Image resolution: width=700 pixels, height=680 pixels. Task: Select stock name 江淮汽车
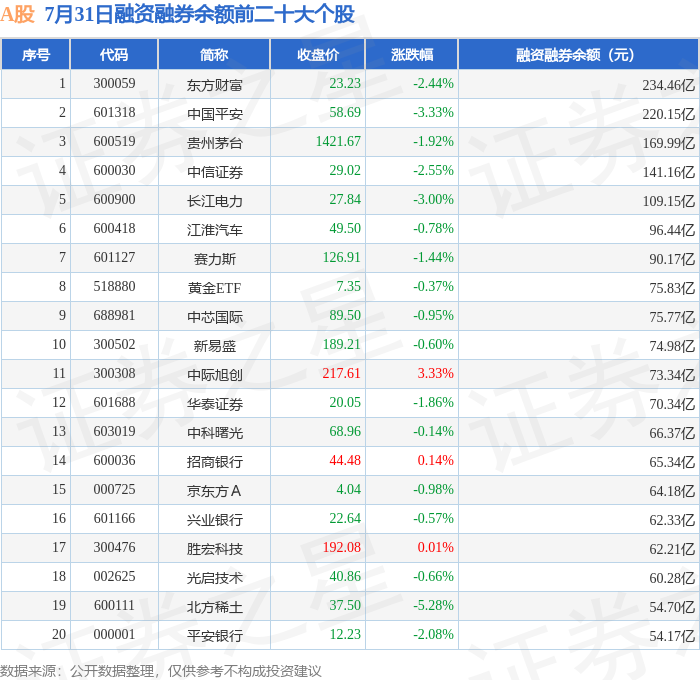tap(215, 230)
